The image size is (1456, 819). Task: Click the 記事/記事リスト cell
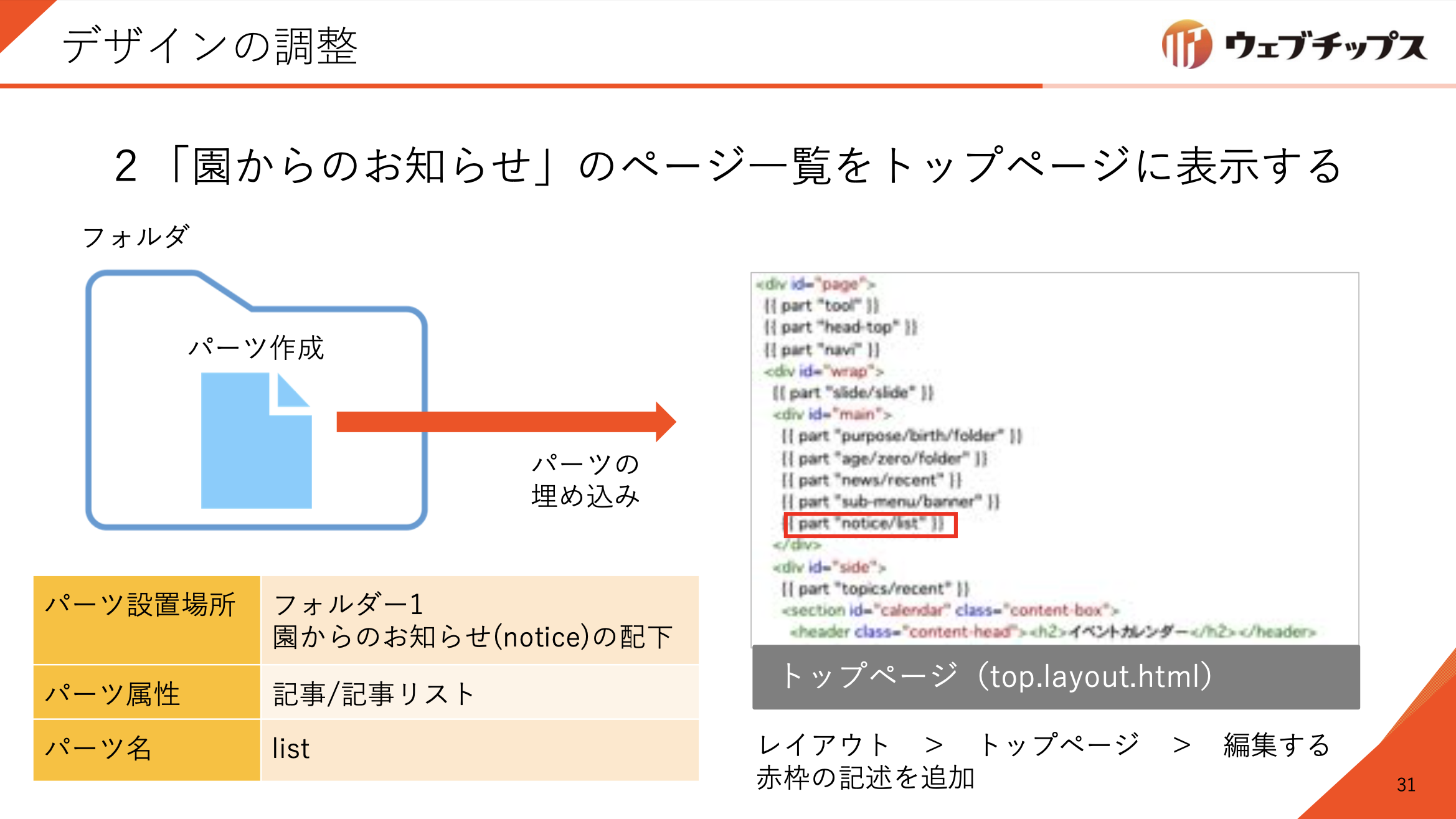(480, 692)
